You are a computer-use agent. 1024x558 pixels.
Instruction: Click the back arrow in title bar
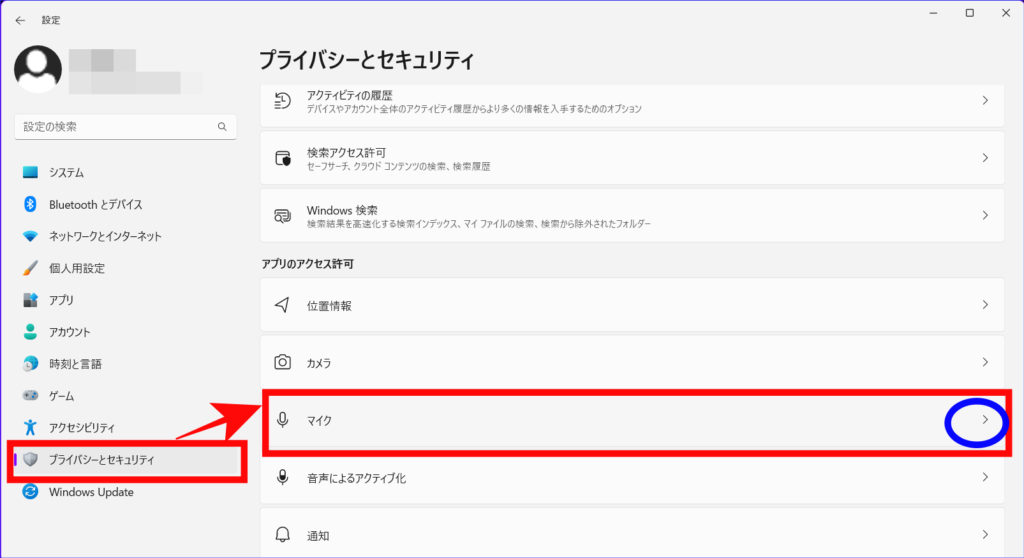tap(20, 20)
